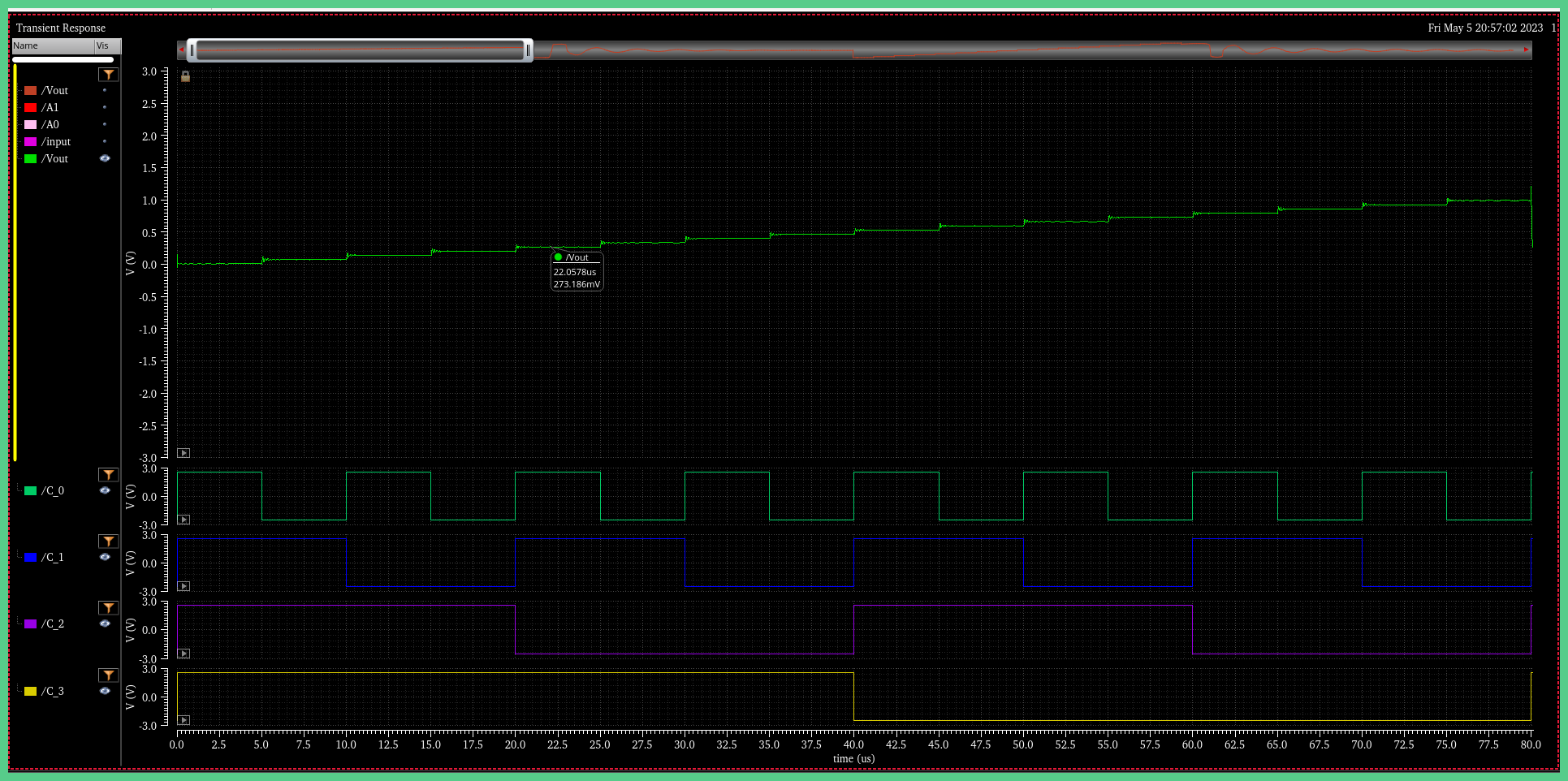
Task: Click the padlock icon in the top graph strip
Action: (185, 76)
